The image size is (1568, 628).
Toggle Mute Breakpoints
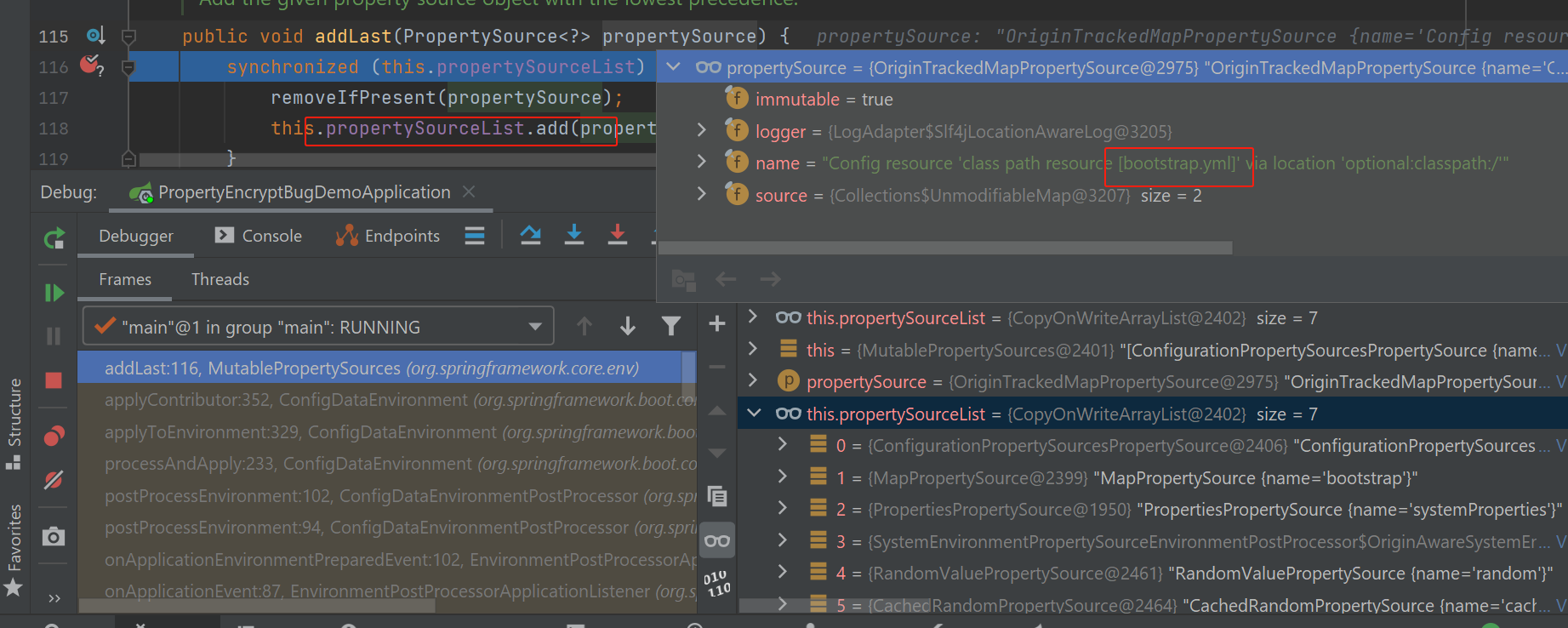[54, 480]
